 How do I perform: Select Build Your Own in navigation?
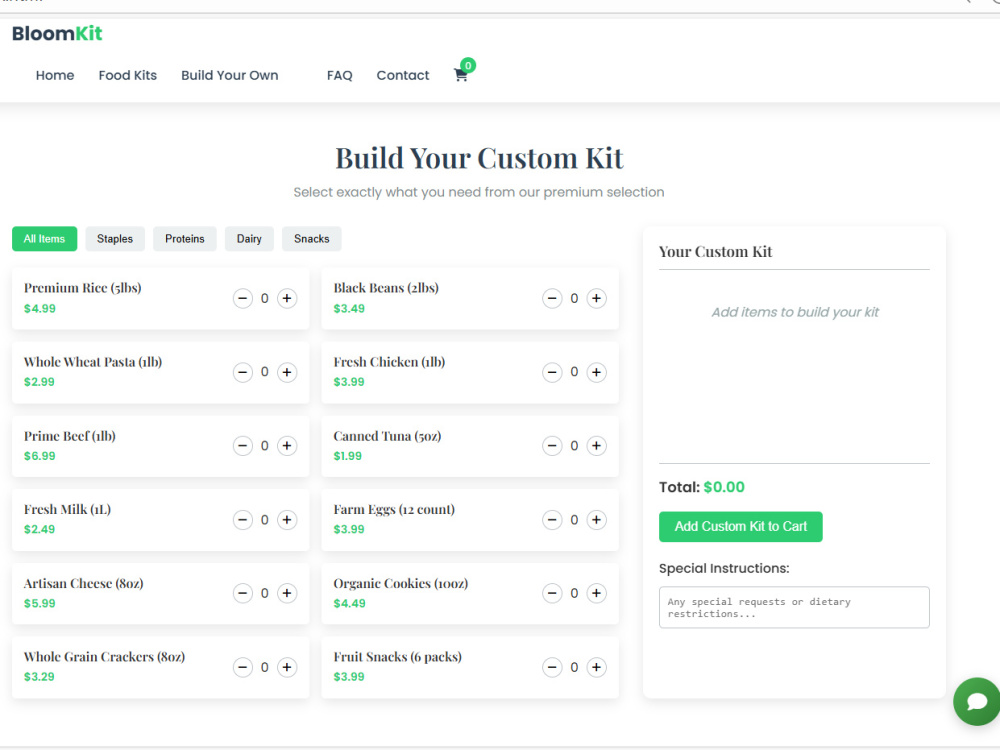tap(230, 75)
